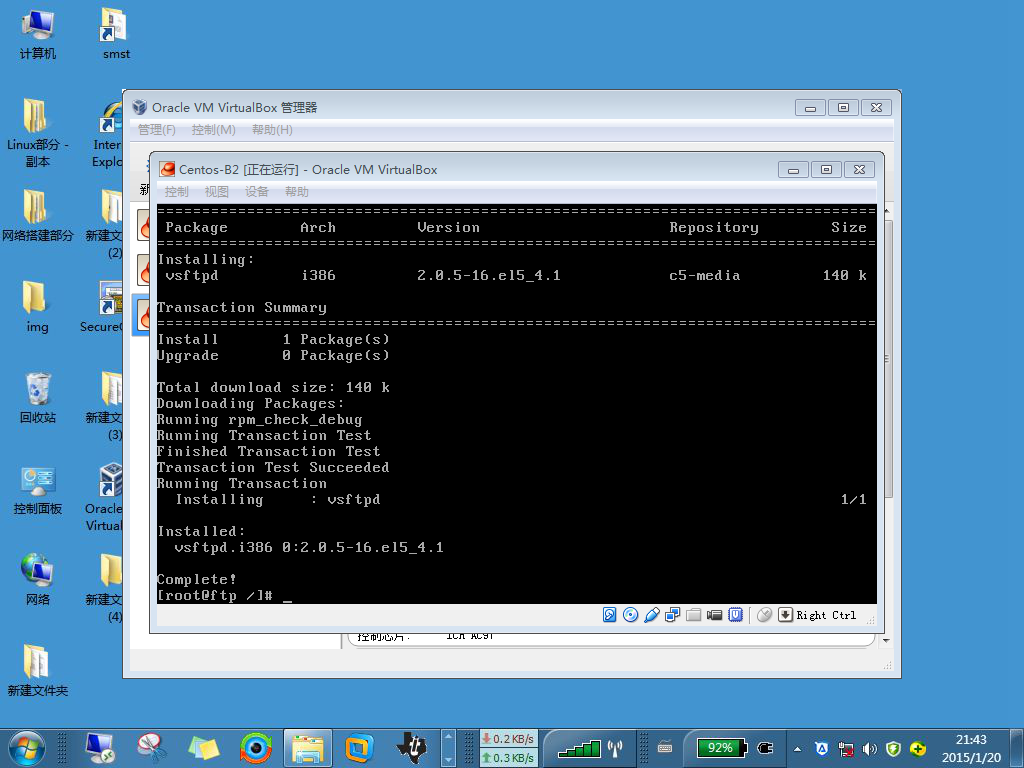Open 帮助(H) menu in VirtualBox manager
The height and width of the screenshot is (768, 1024).
click(x=272, y=129)
